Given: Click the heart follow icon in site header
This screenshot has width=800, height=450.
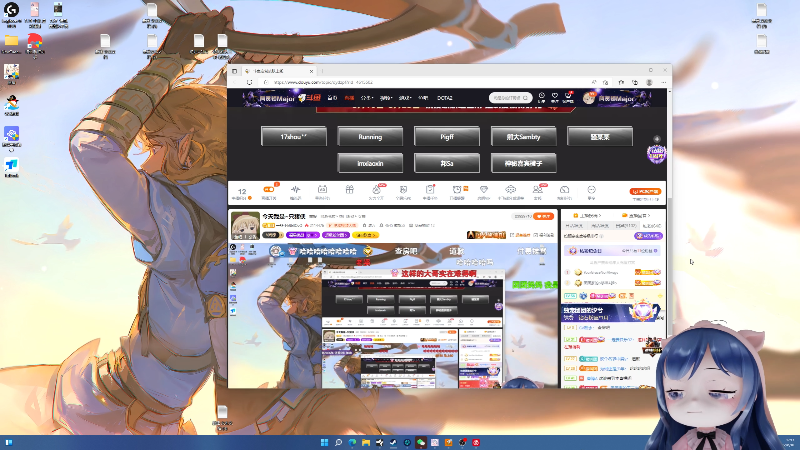Looking at the screenshot, I should point(555,97).
